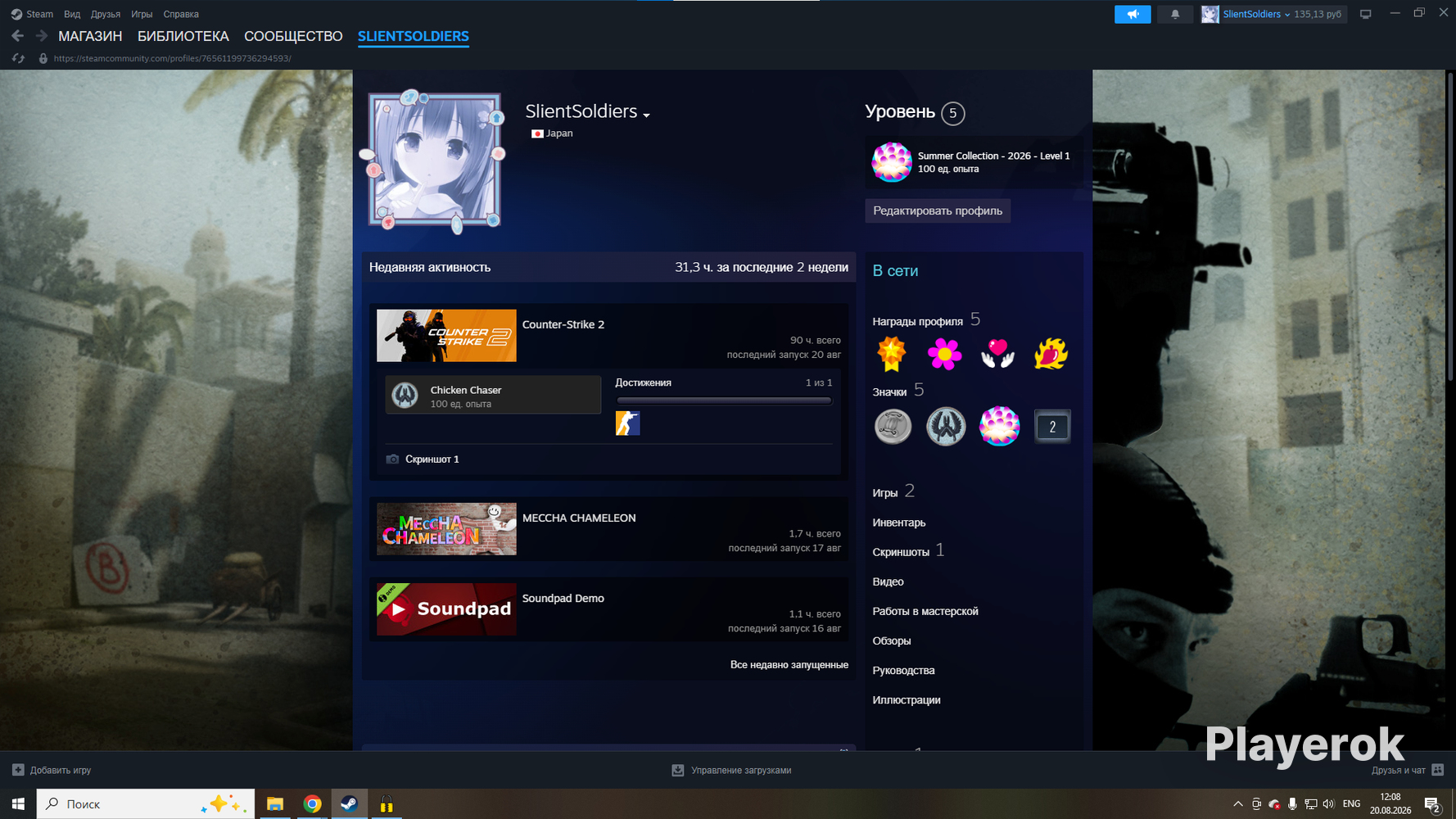Open the Руководства link
This screenshot has width=1456, height=819.
(903, 670)
